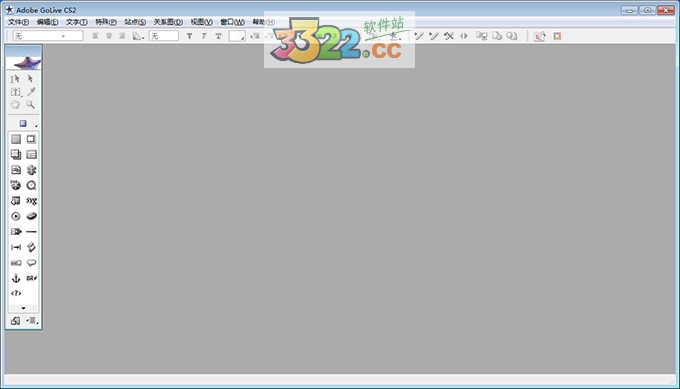Image resolution: width=680 pixels, height=389 pixels.
Task: Toggle center text alignment
Action: click(x=109, y=36)
